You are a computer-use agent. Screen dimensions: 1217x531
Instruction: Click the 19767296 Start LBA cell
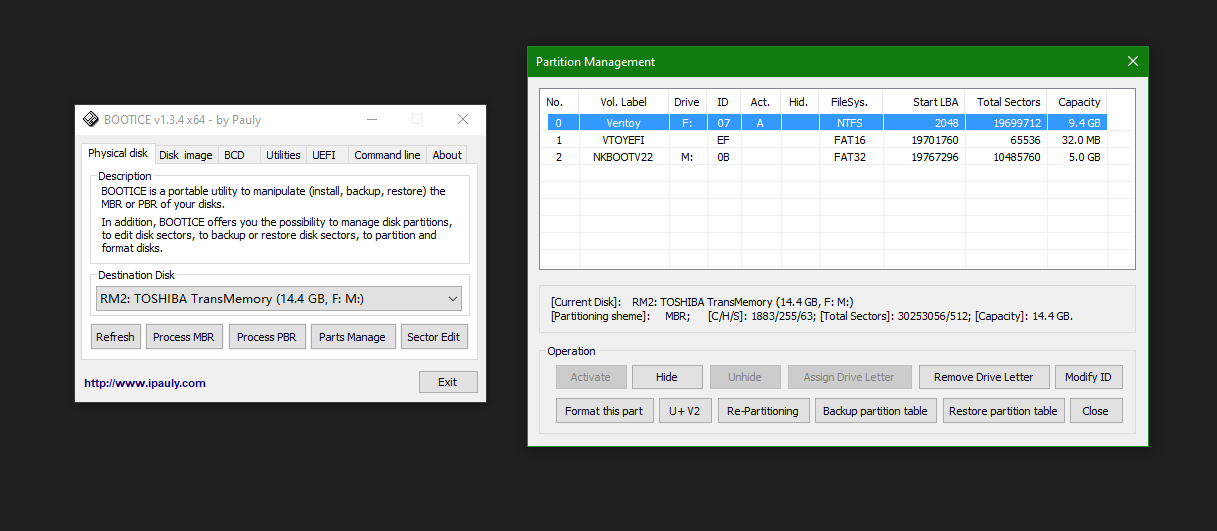(924, 157)
